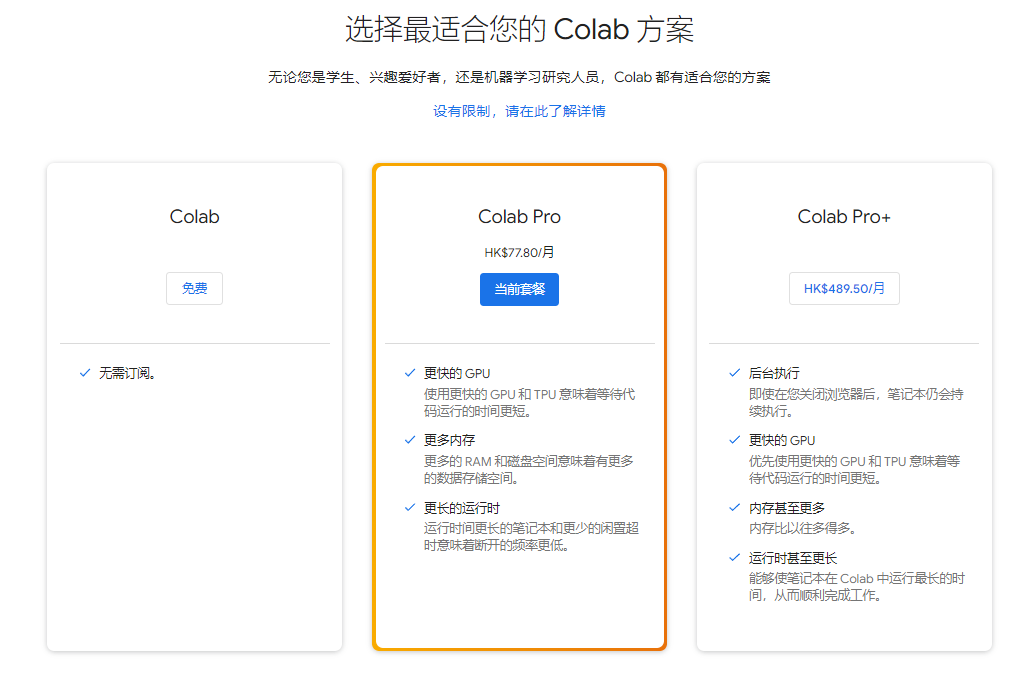
Task: Click description 优先使用更快的 GPU 和 TPU
Action: [855, 469]
